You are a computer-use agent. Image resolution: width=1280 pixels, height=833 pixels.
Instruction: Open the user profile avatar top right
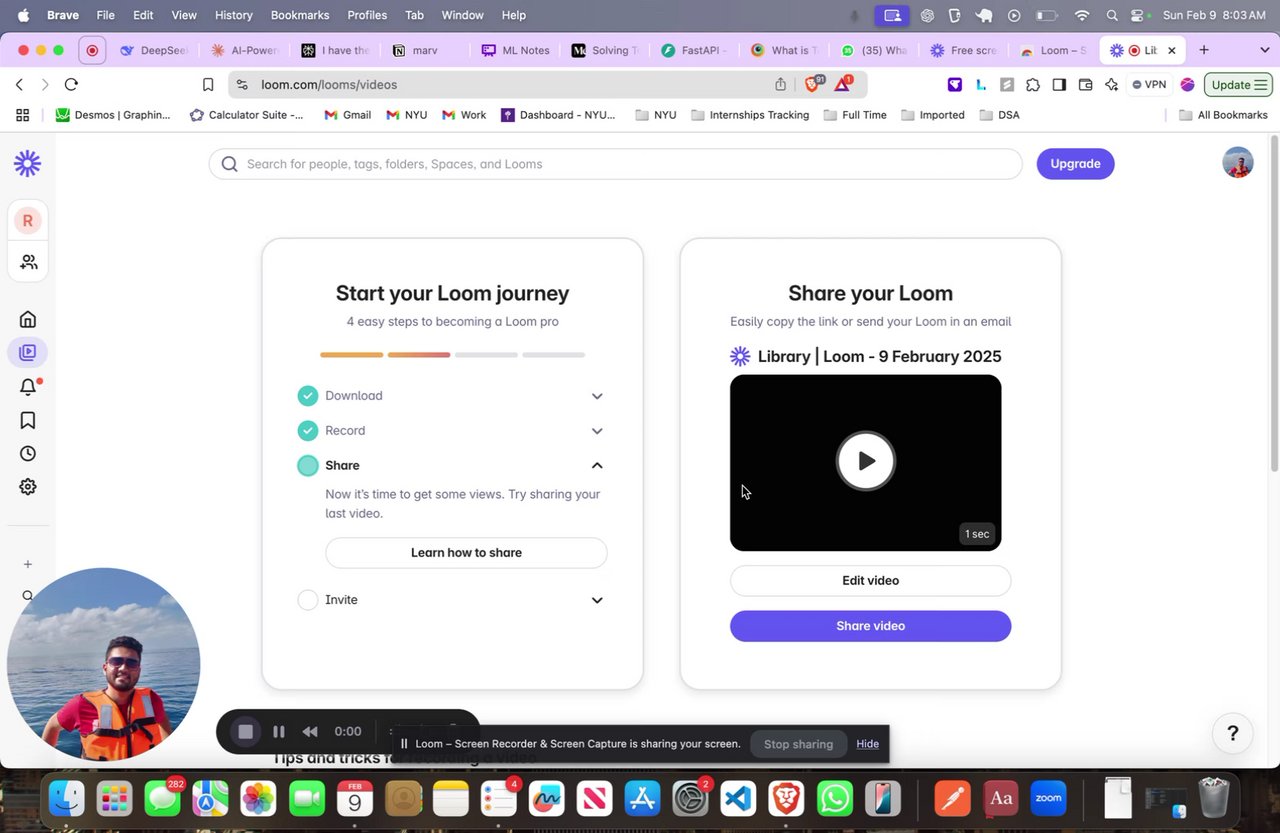(x=1238, y=163)
